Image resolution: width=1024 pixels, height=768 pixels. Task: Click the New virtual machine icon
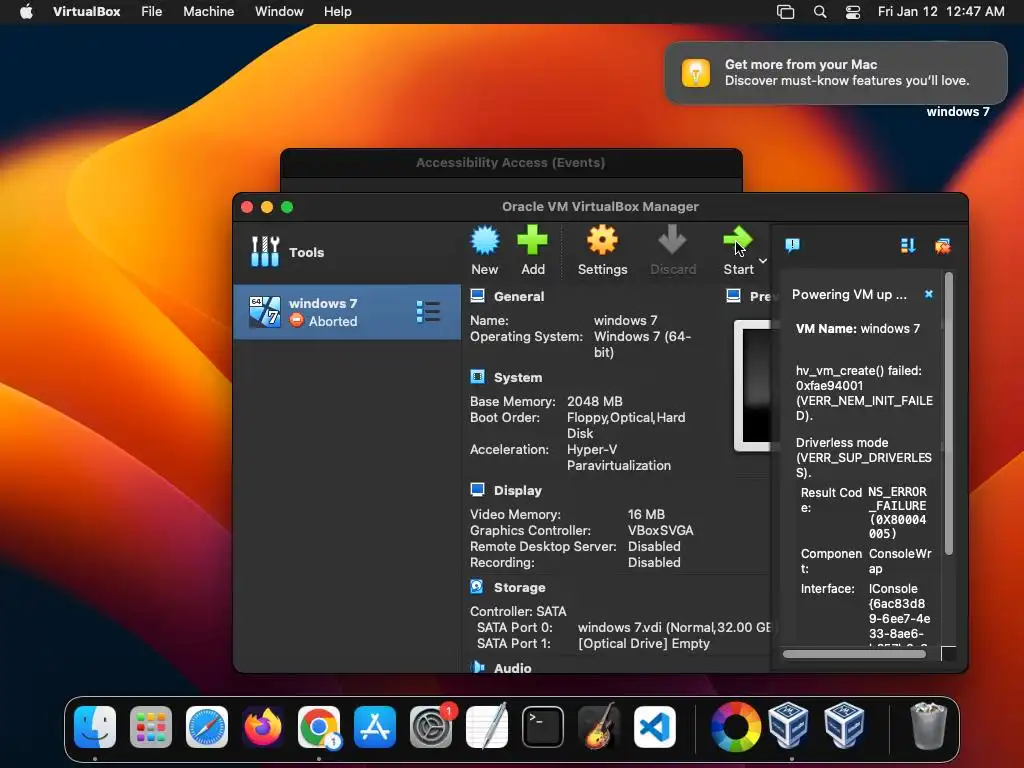click(485, 241)
